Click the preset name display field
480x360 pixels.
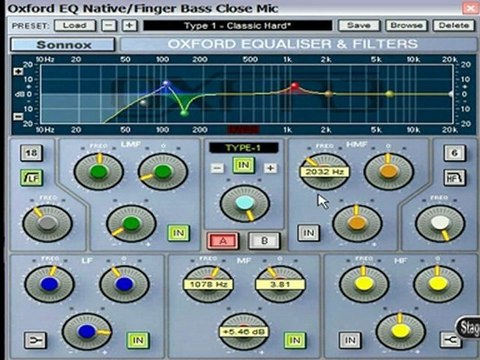(x=238, y=26)
